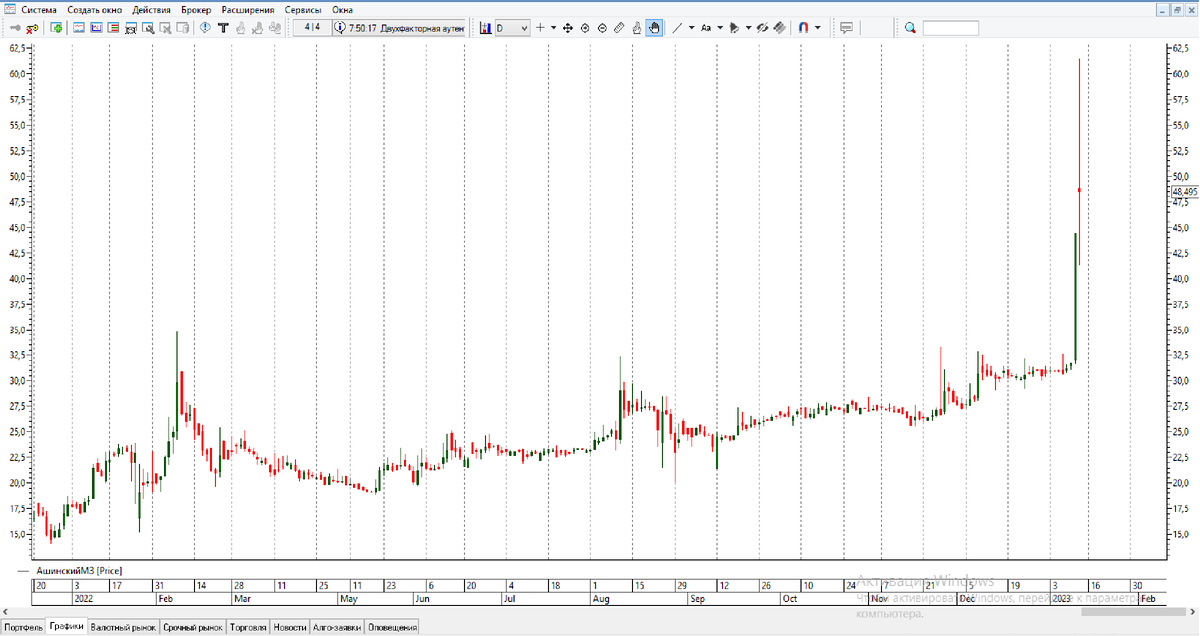Switch to the Торговля tab
1200x636 pixels.
coord(248,627)
